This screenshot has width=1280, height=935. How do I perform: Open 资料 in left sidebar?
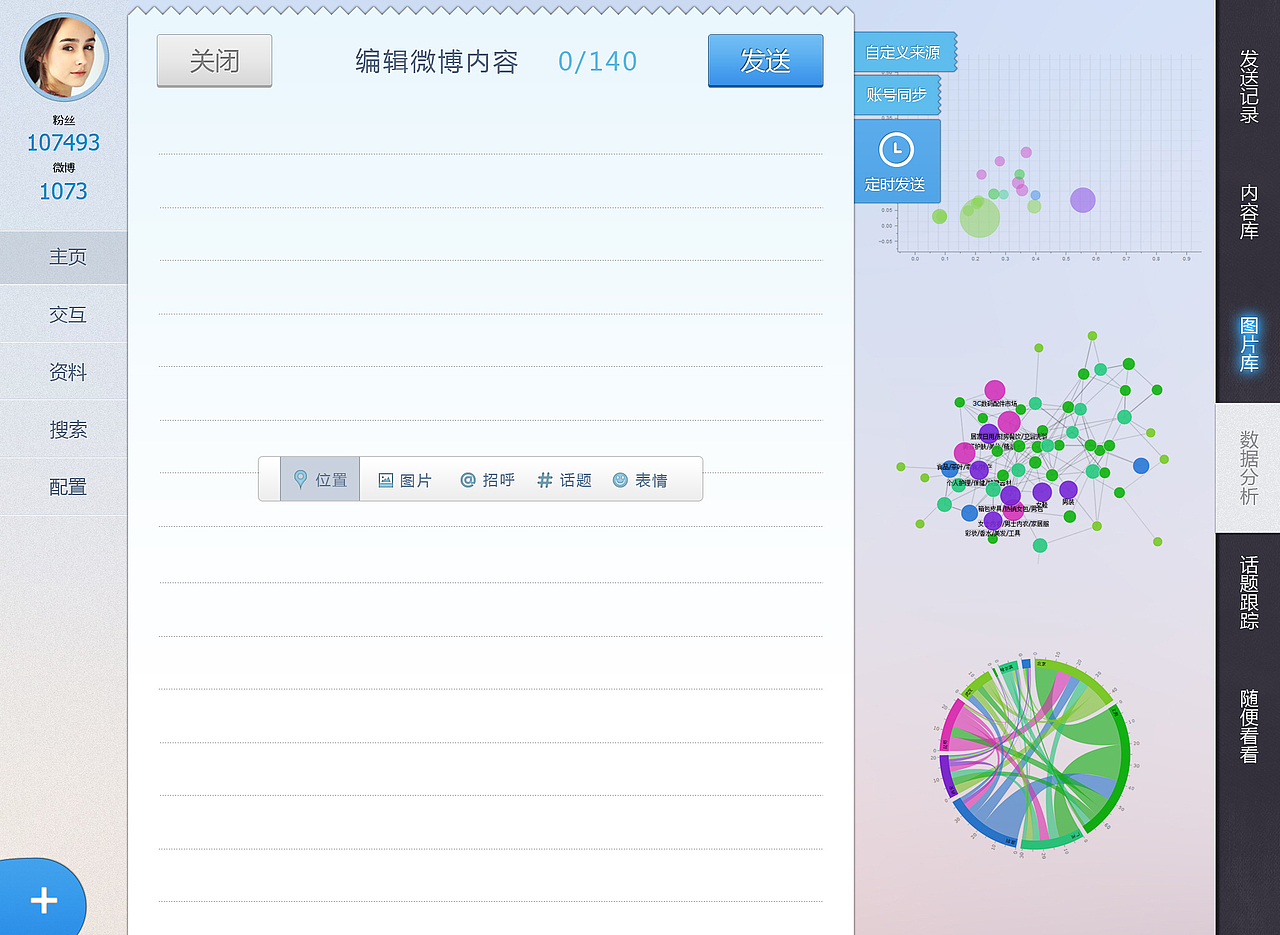64,372
